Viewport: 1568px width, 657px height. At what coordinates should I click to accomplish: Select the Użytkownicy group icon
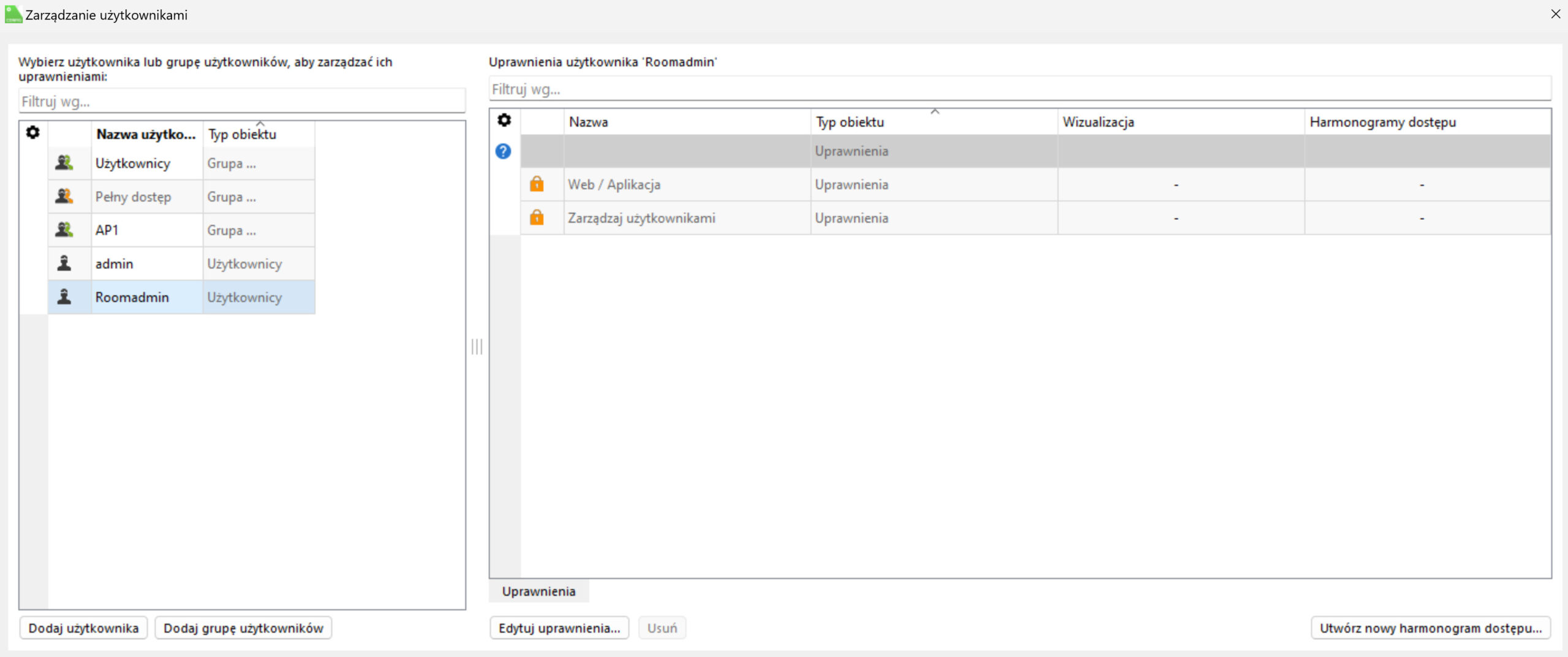point(64,163)
